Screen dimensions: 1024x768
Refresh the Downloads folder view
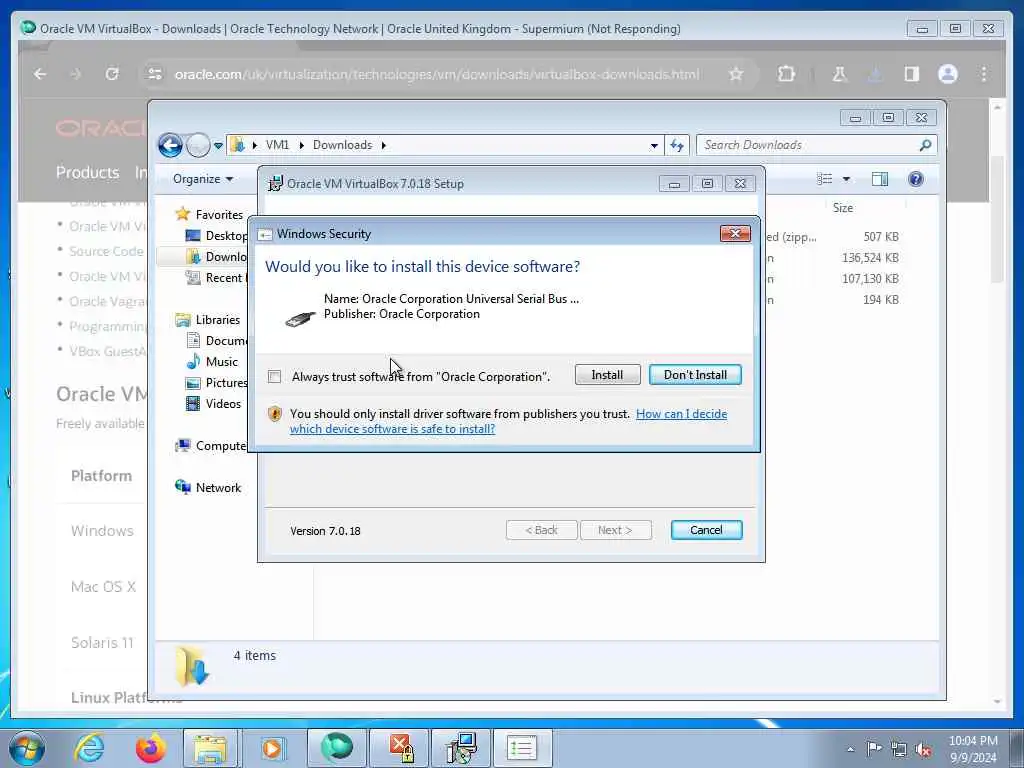677,146
